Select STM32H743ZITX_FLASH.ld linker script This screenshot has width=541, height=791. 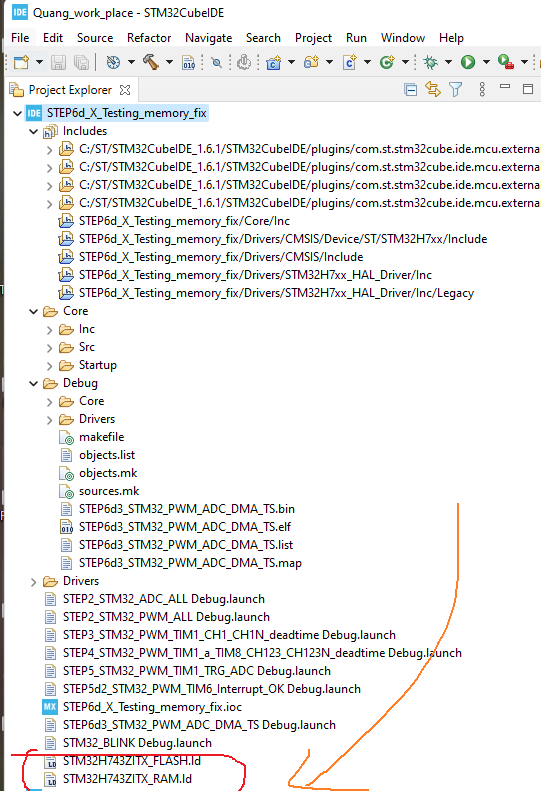tap(132, 761)
